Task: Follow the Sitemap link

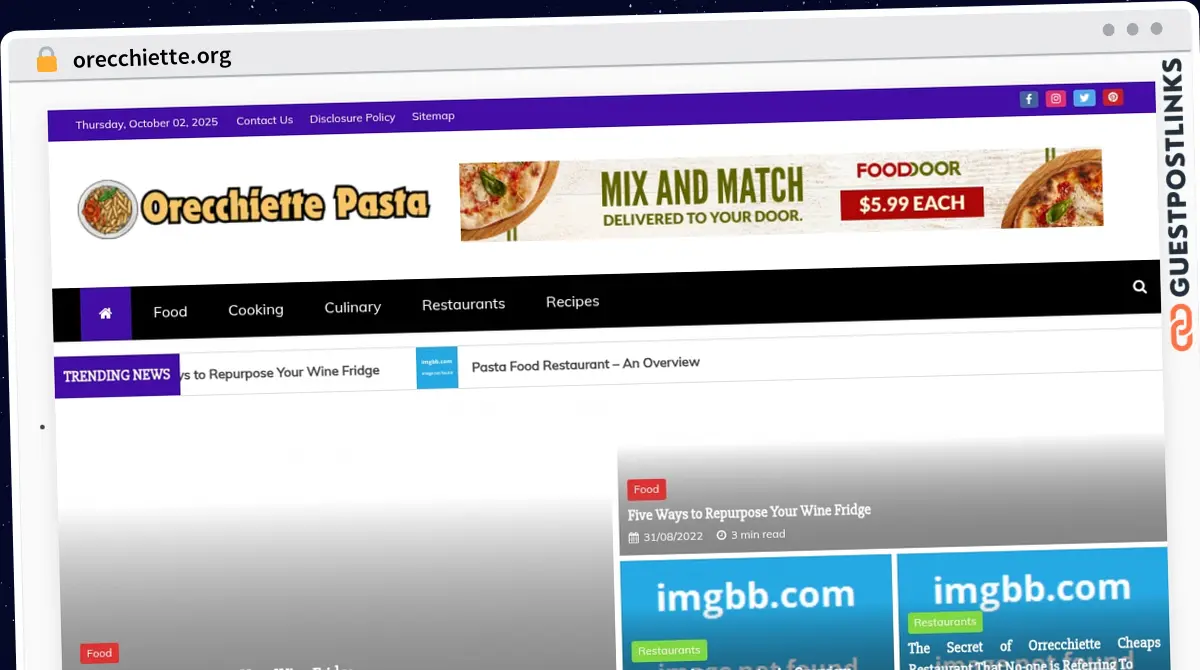Action: click(x=433, y=116)
